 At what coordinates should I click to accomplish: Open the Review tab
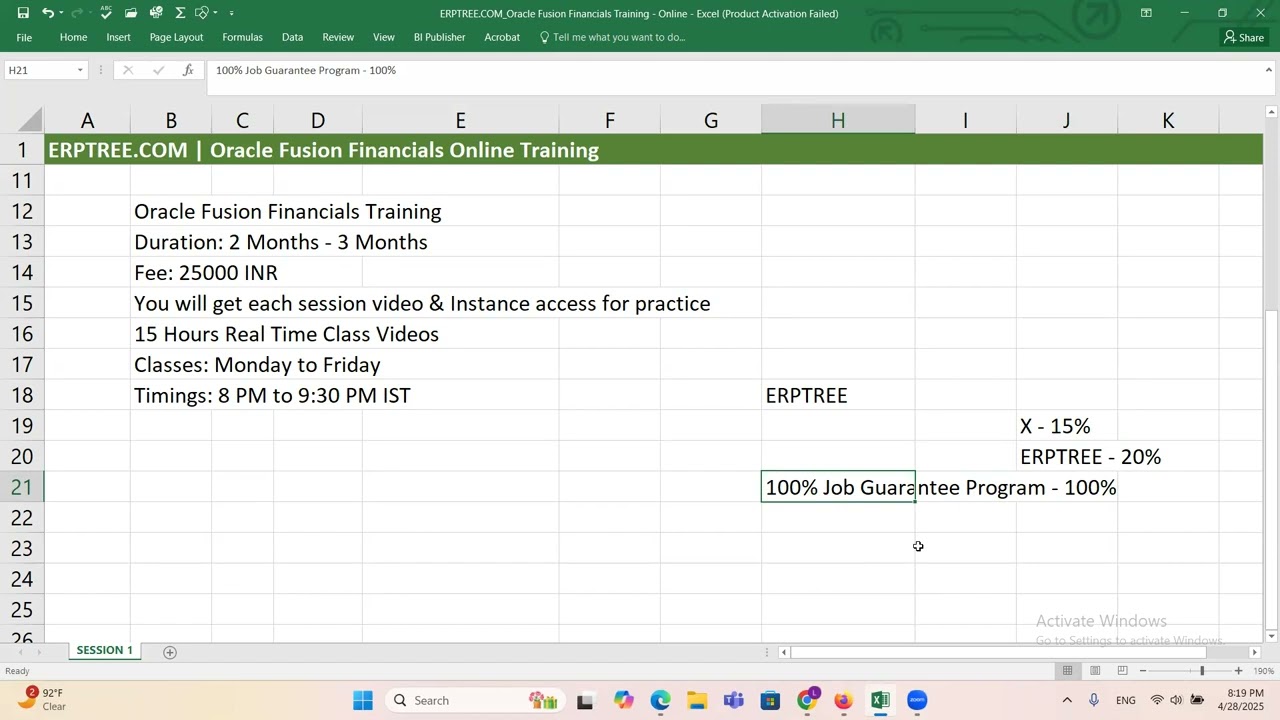338,37
